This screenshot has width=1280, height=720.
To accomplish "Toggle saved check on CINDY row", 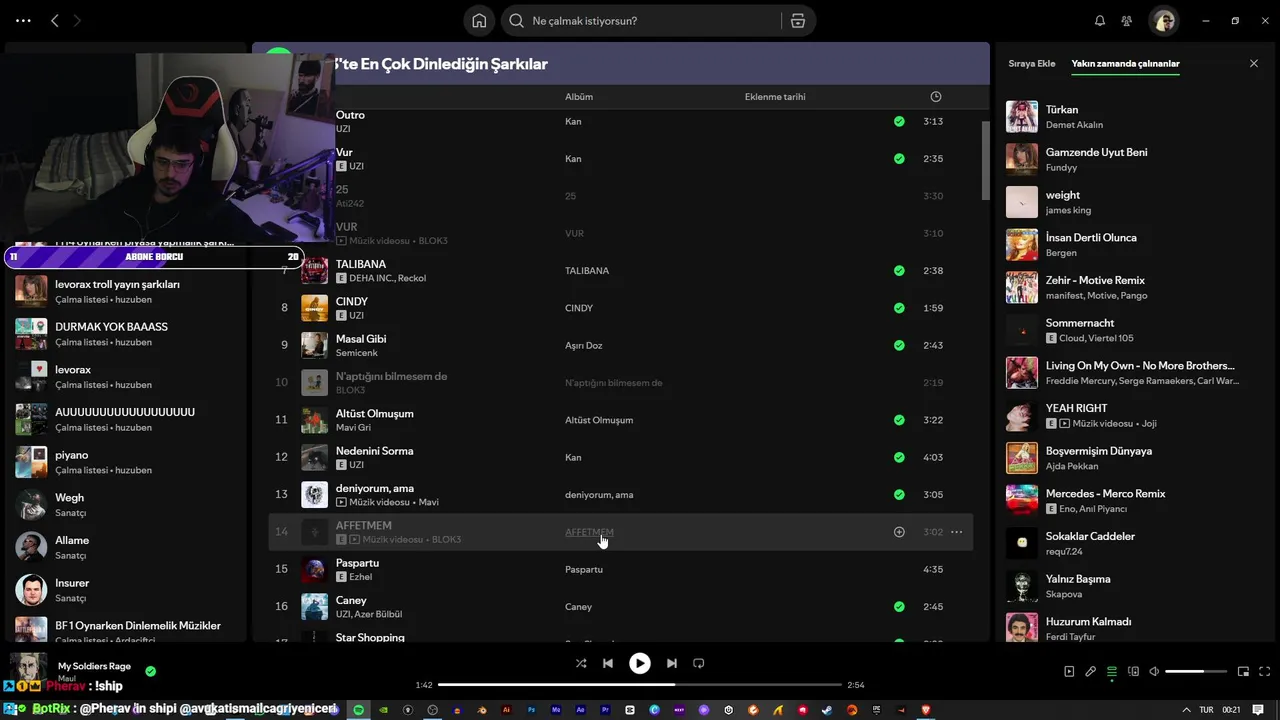I will (899, 308).
